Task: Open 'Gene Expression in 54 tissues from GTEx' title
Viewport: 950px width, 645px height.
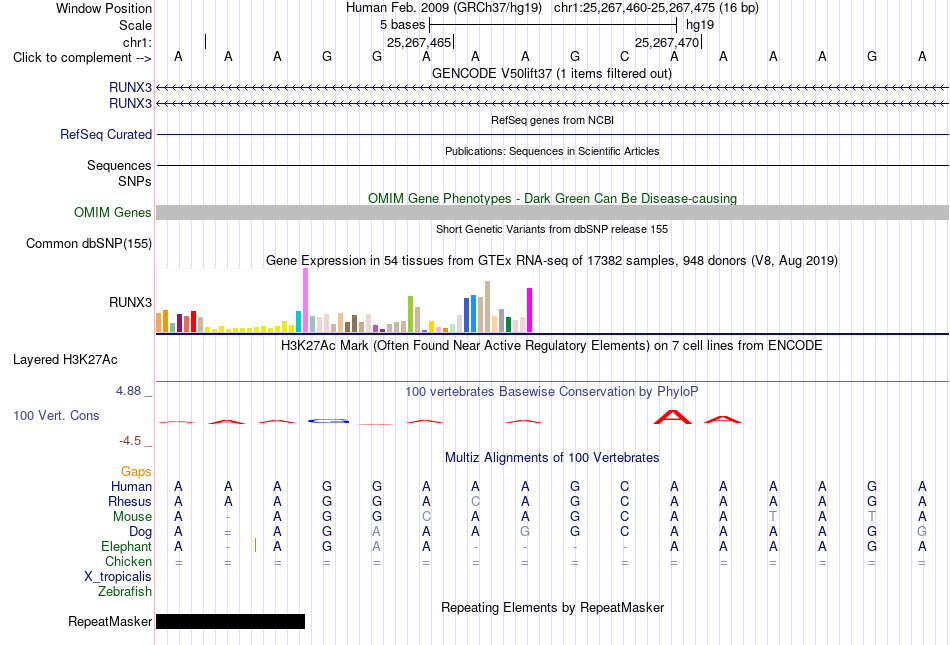Action: coord(552,260)
